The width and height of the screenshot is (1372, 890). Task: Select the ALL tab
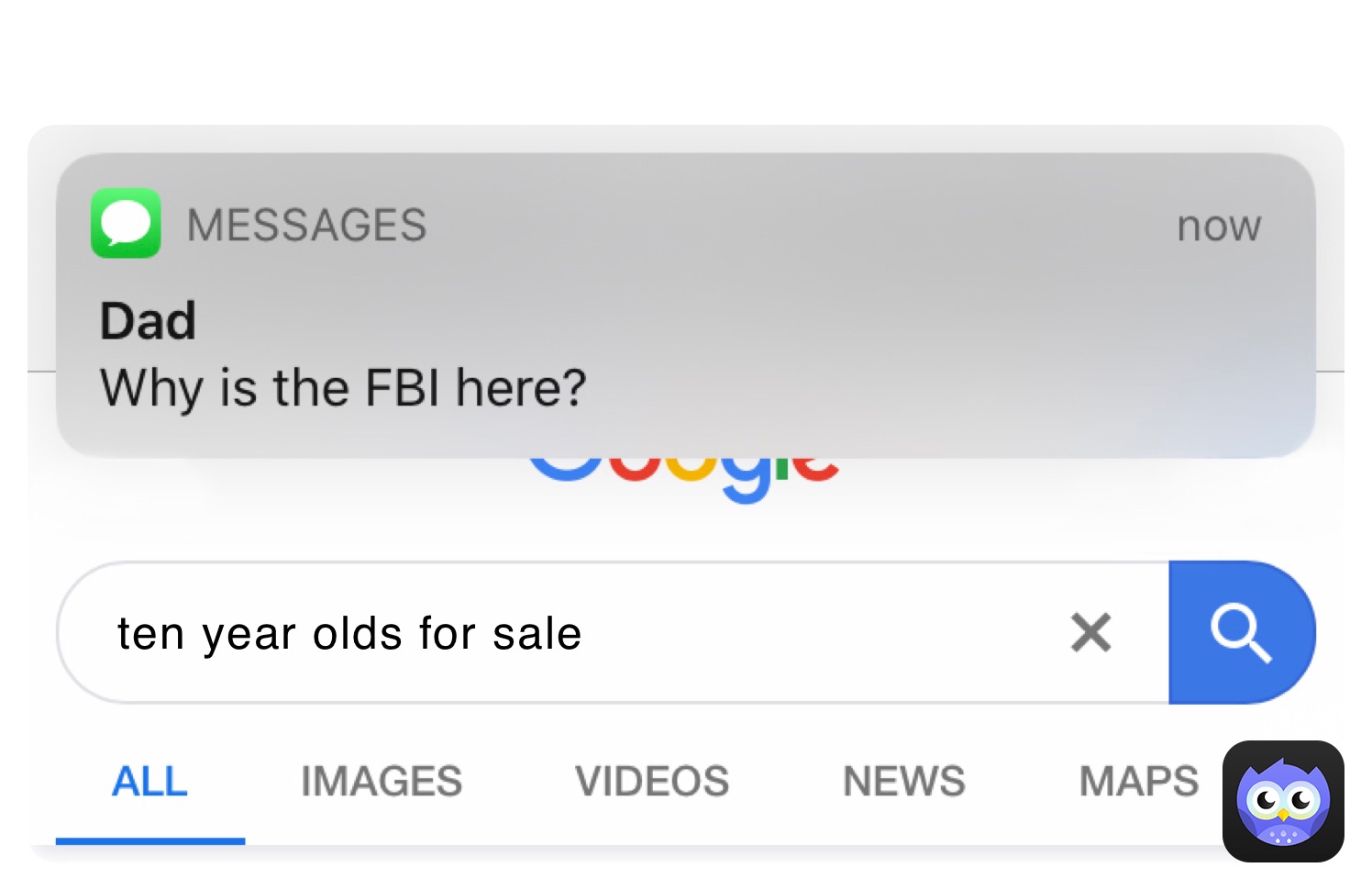[x=149, y=781]
